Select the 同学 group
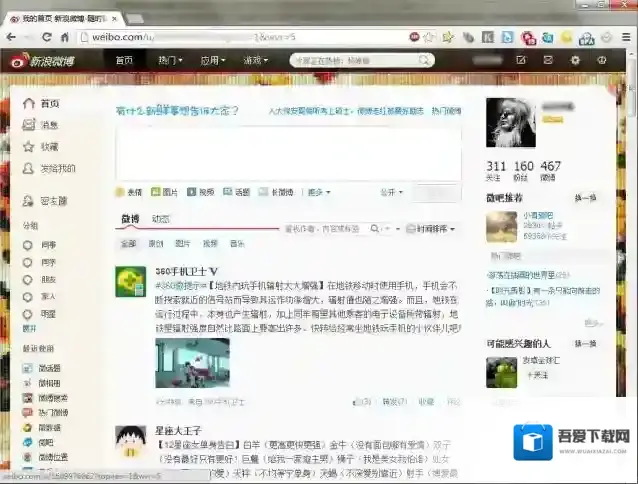The width and height of the screenshot is (638, 484). 39,263
